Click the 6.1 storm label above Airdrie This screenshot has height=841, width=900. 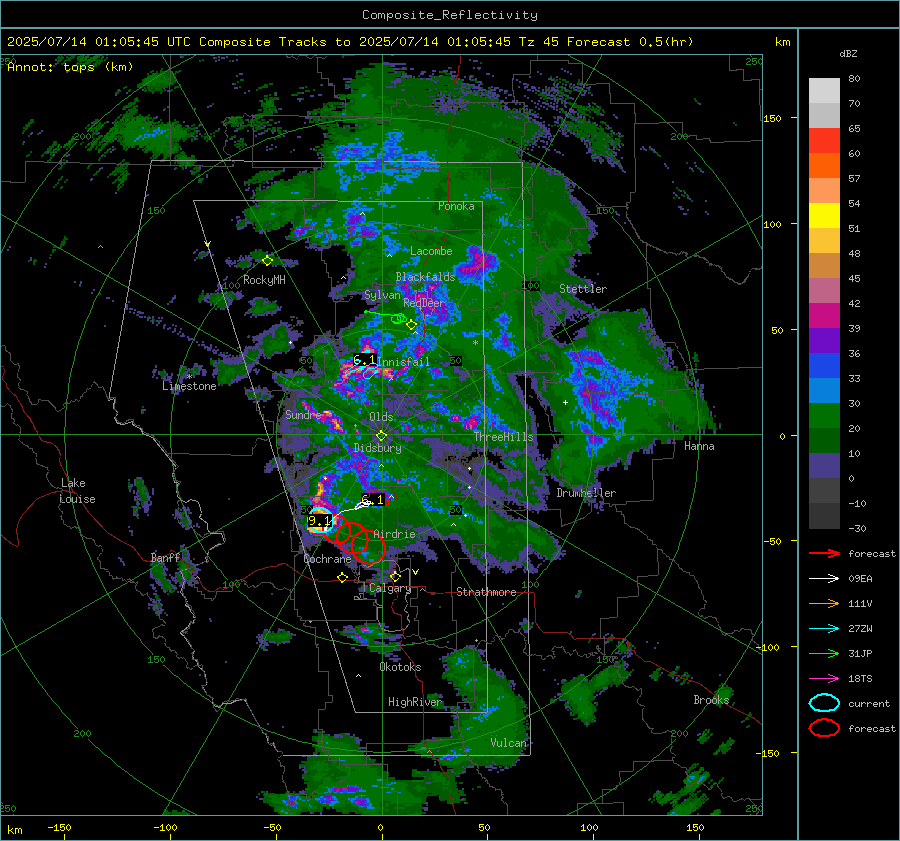[373, 499]
